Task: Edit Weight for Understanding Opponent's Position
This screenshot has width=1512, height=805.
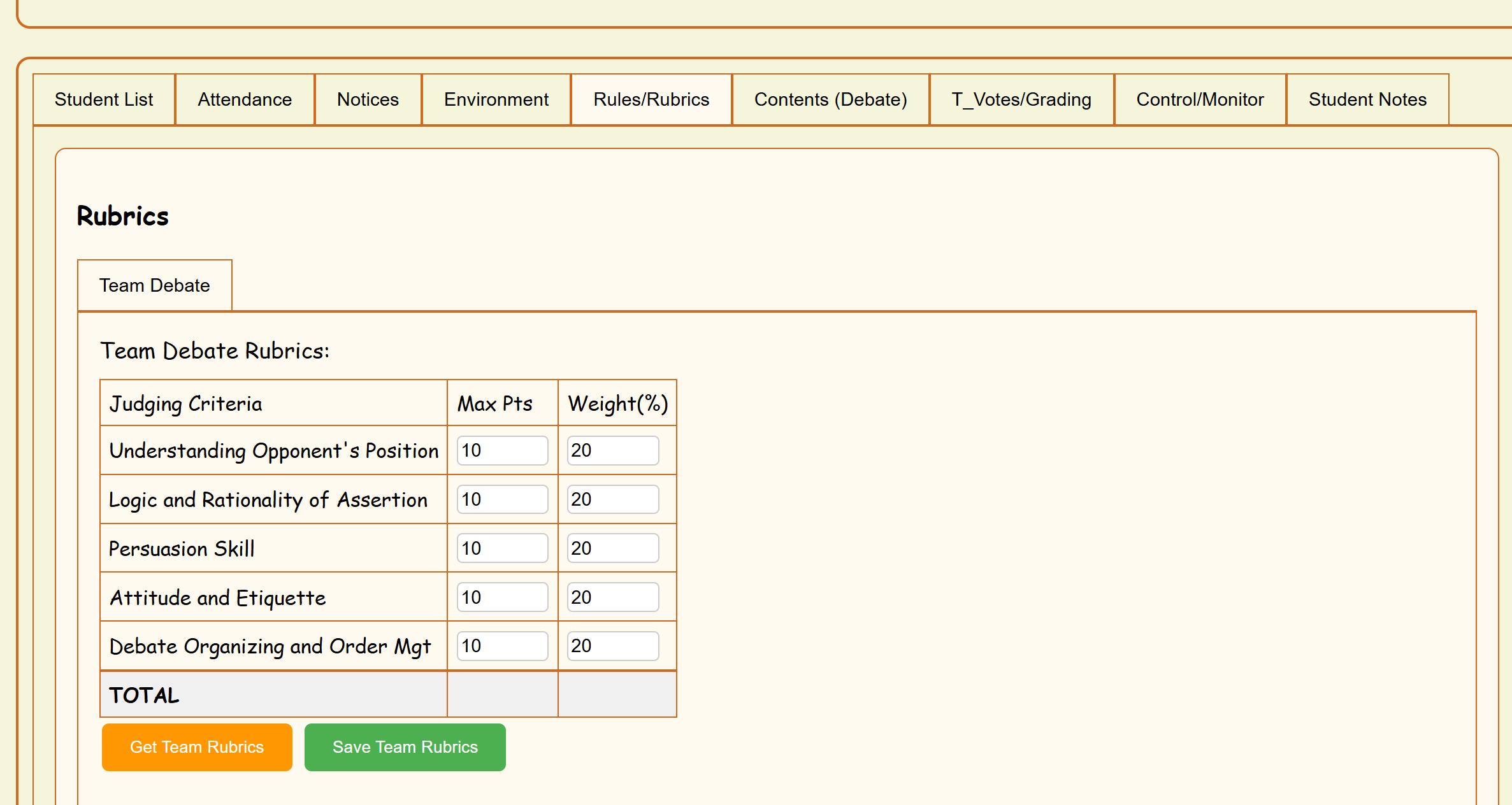Action: point(612,450)
